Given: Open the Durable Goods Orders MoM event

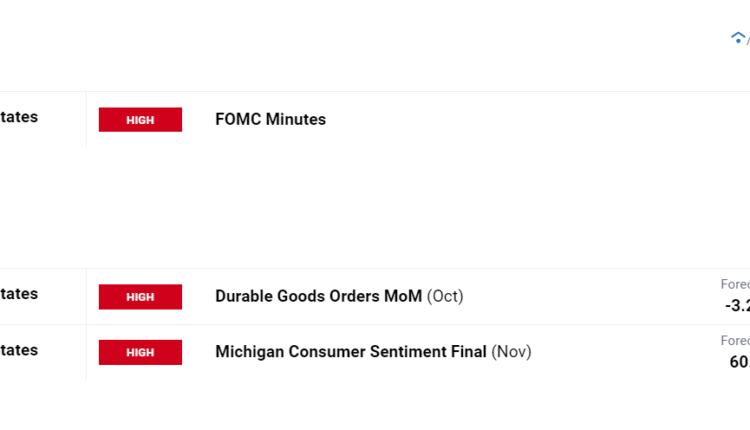Looking at the screenshot, I should coord(318,297).
